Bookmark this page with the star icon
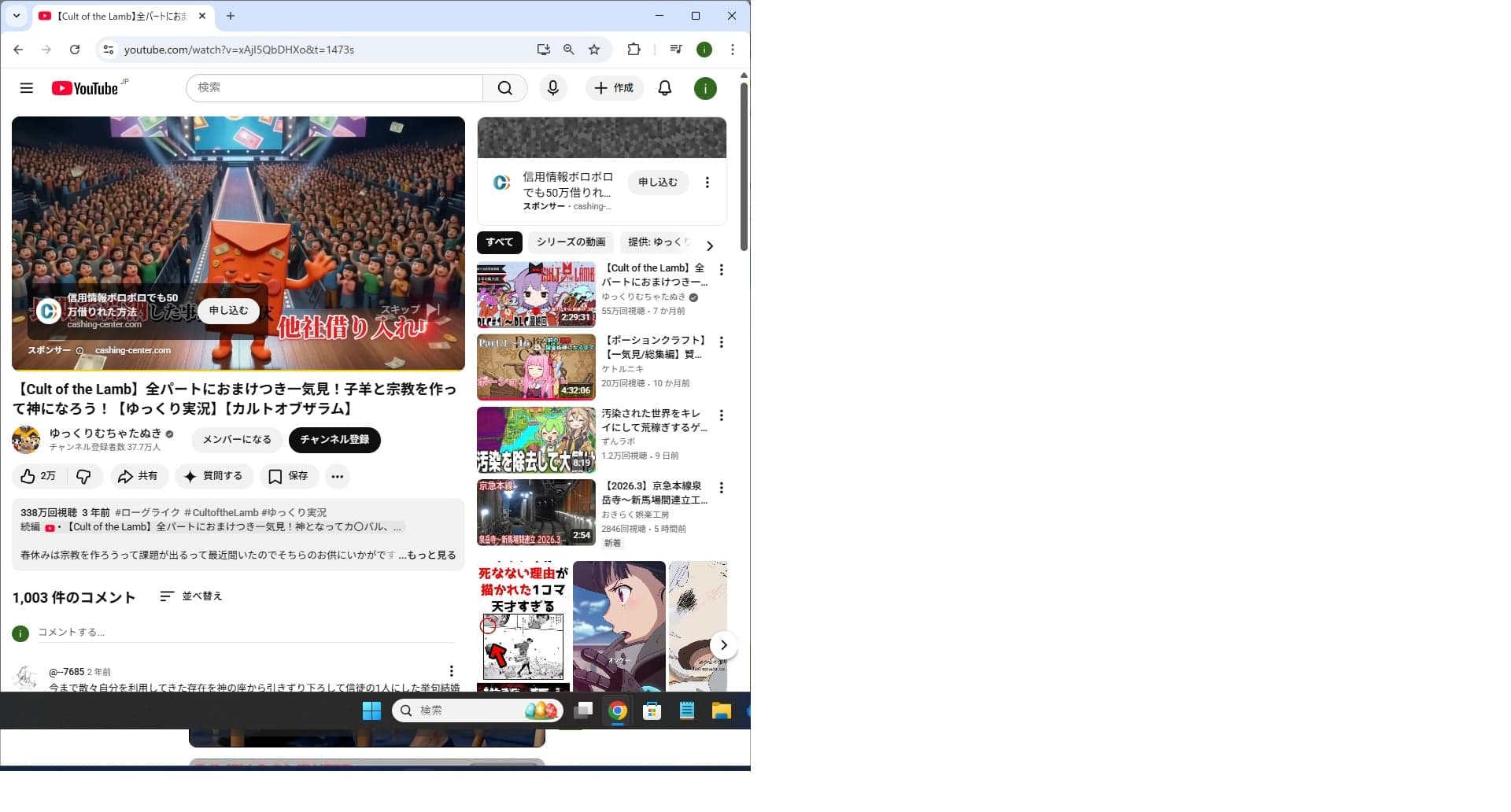Image resolution: width=1511 pixels, height=812 pixels. point(594,50)
